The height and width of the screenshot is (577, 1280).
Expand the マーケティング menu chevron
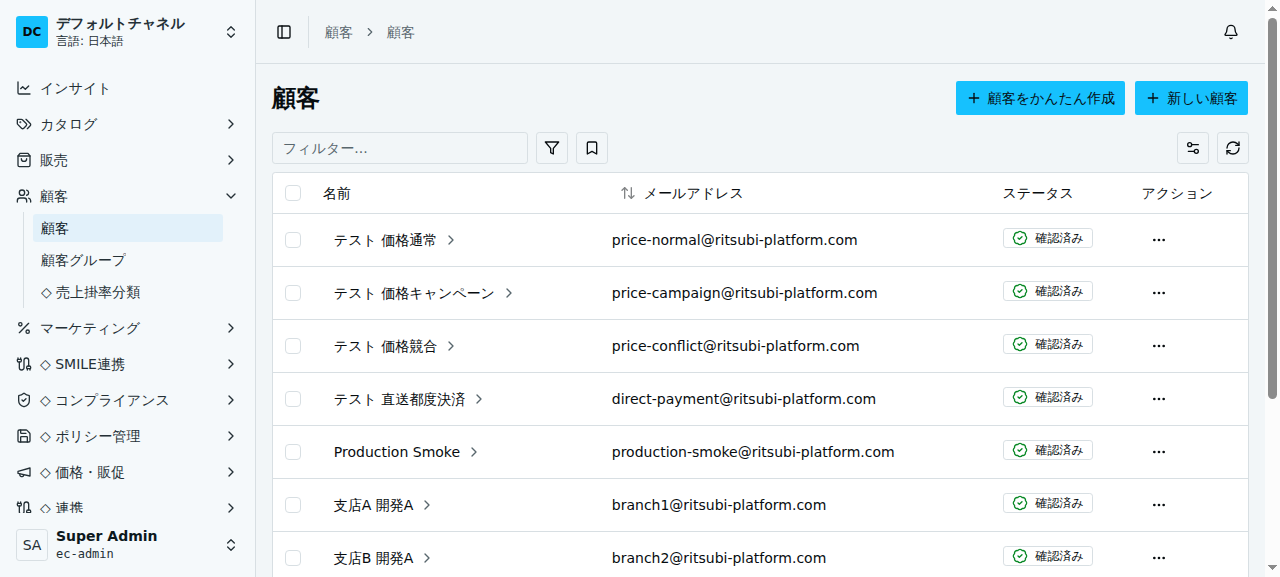231,328
